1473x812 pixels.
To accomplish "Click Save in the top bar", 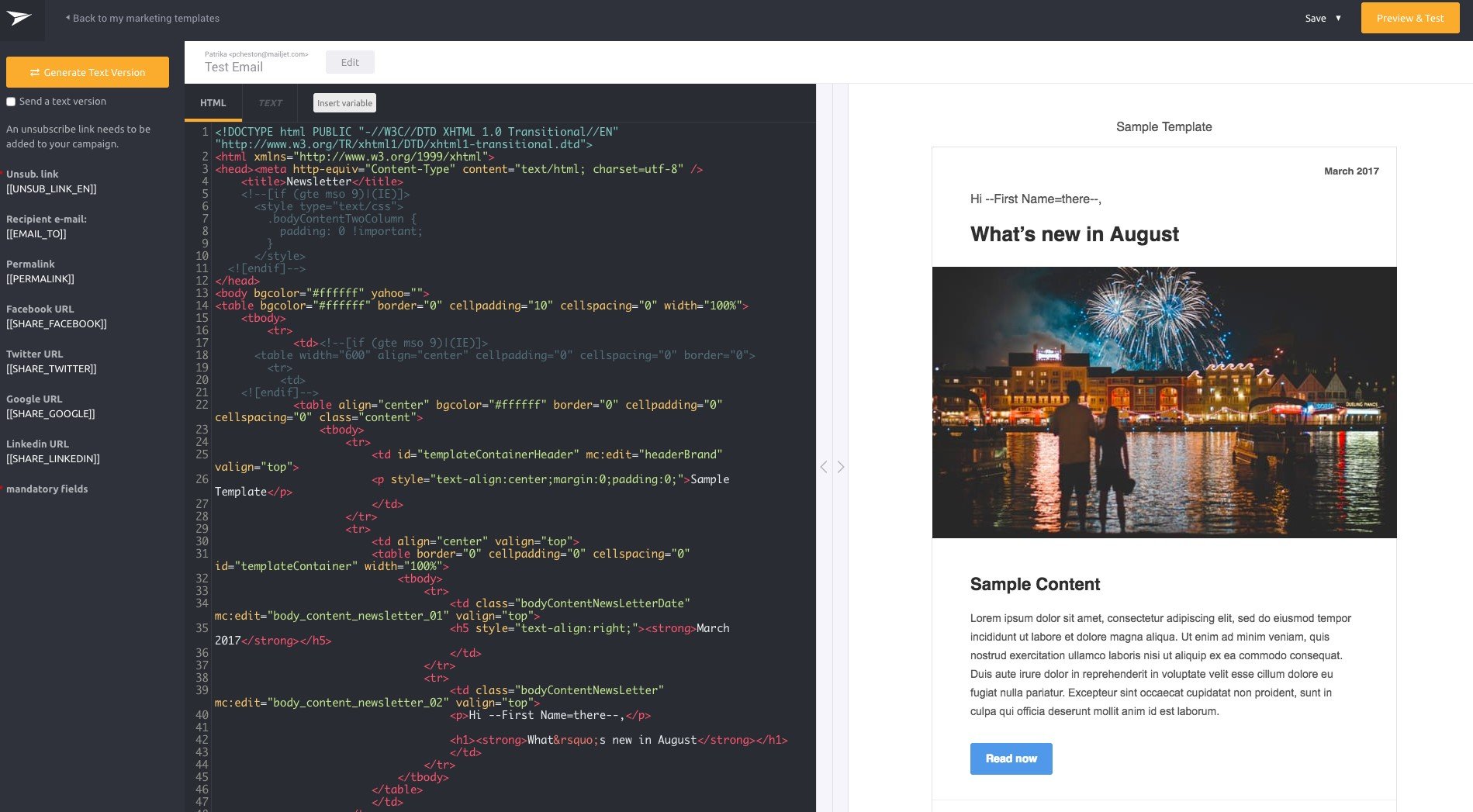I will click(1315, 18).
